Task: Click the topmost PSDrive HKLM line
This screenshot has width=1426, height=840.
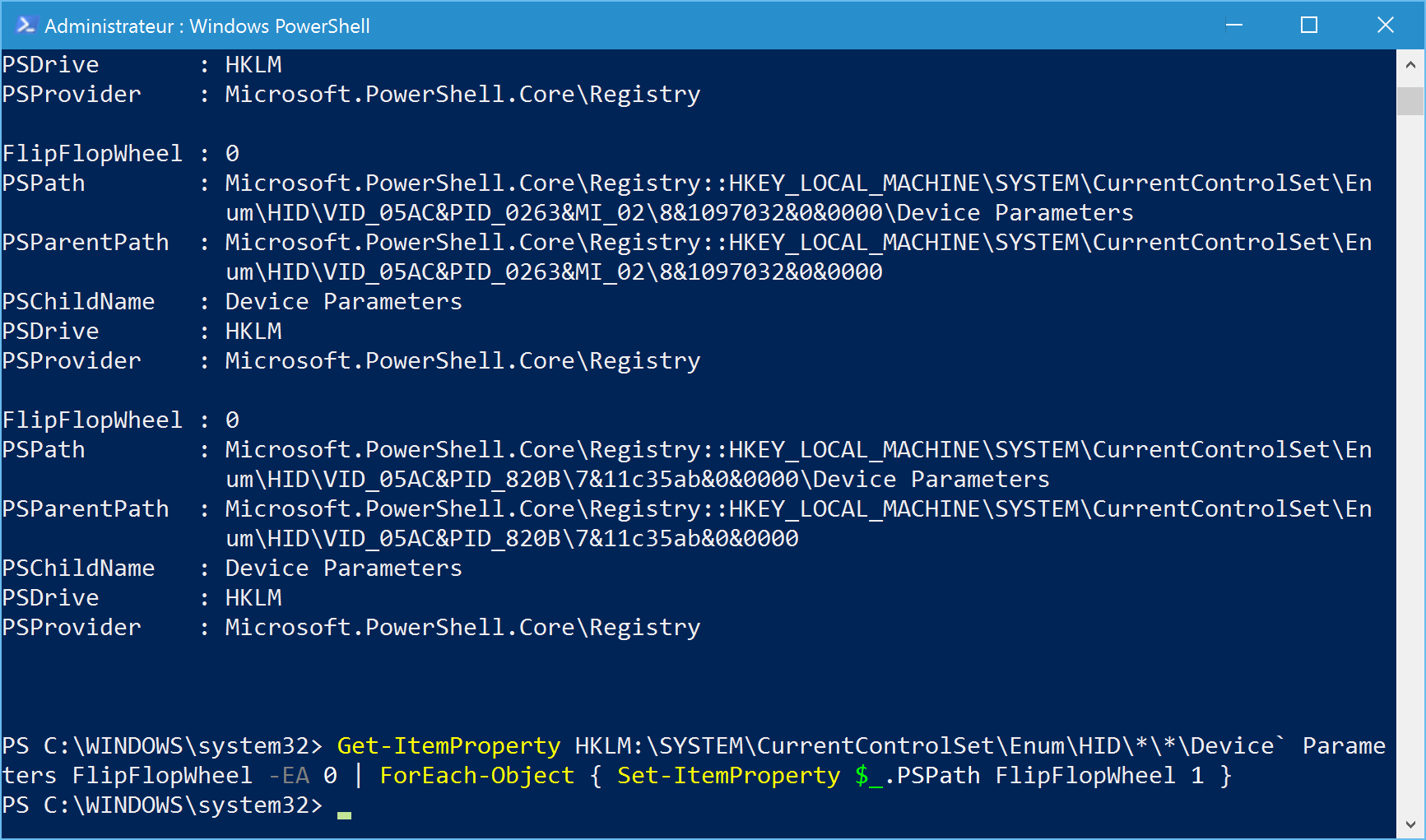Action: pyautogui.click(x=142, y=65)
